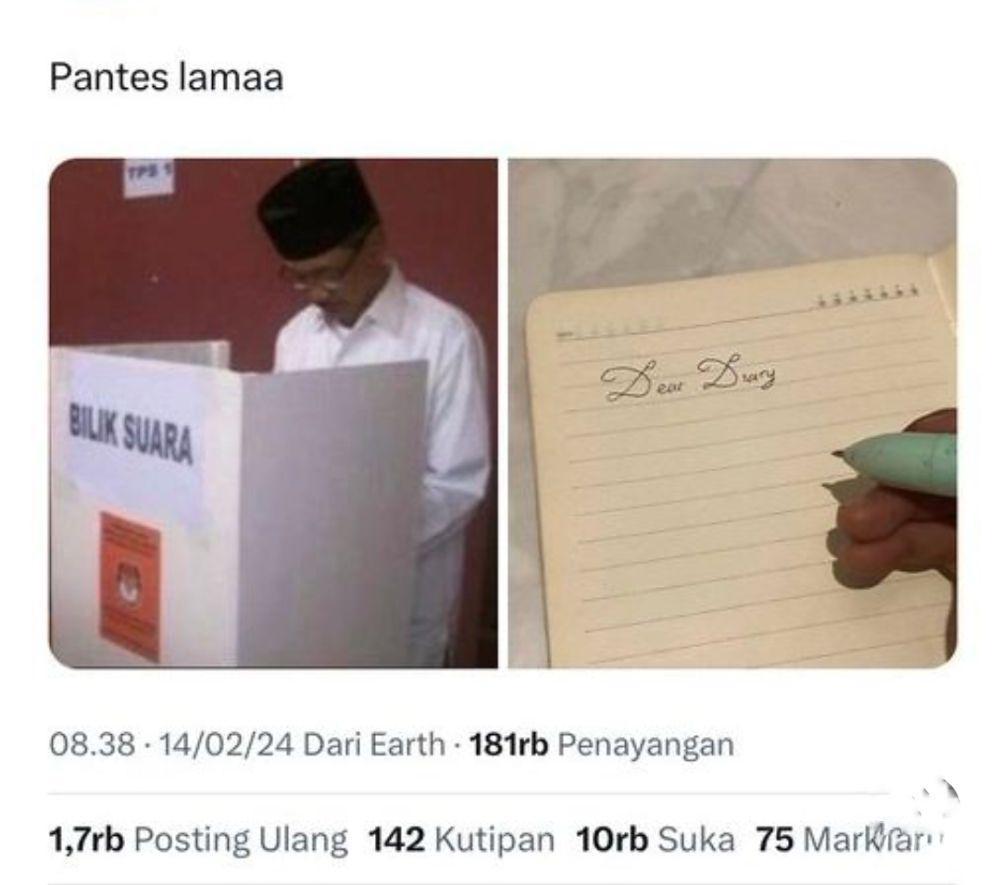Click the 14/02/24 post date
This screenshot has width=1000, height=885.
click(226, 744)
